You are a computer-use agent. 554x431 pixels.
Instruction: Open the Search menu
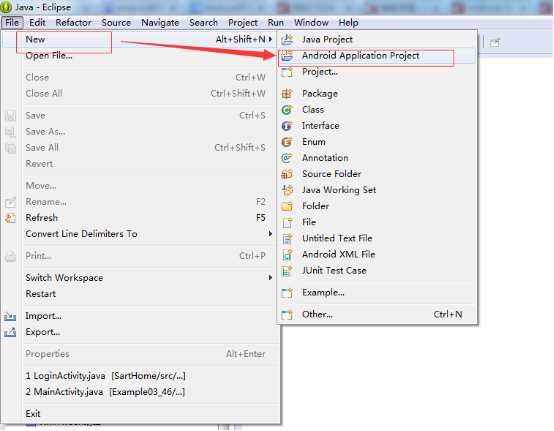[x=204, y=23]
